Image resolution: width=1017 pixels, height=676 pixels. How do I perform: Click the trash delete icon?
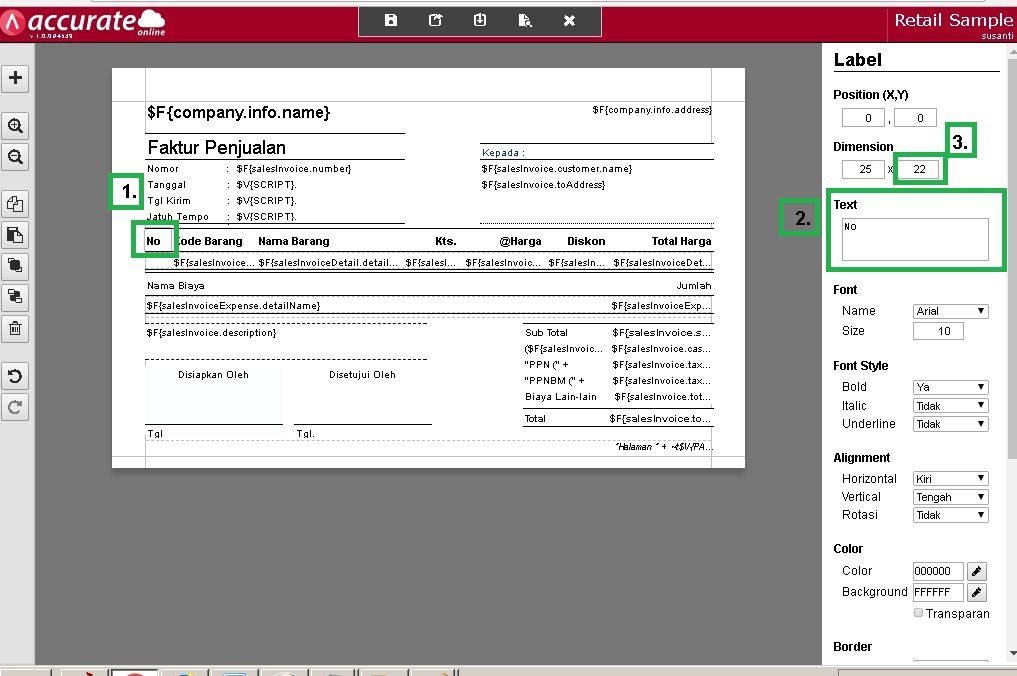pos(16,328)
